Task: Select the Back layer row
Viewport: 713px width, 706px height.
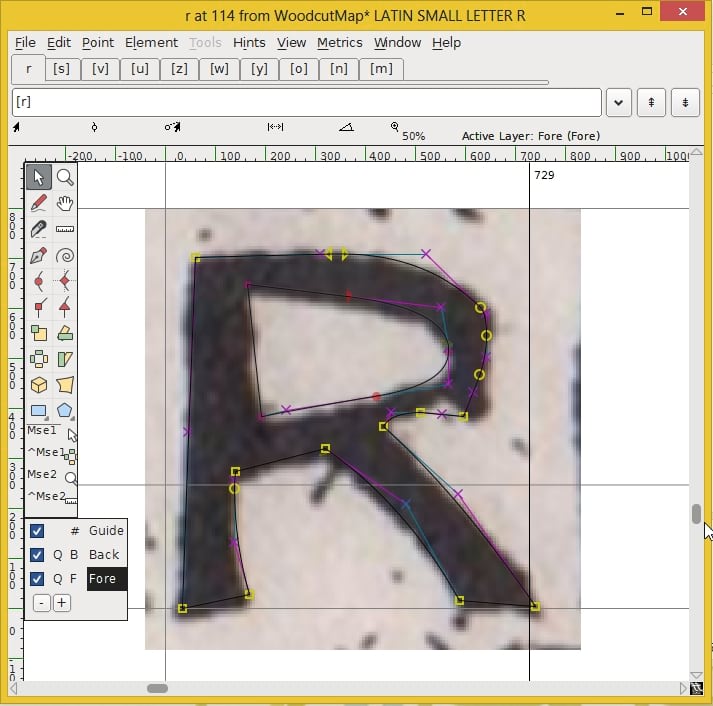Action: pyautogui.click(x=76, y=555)
